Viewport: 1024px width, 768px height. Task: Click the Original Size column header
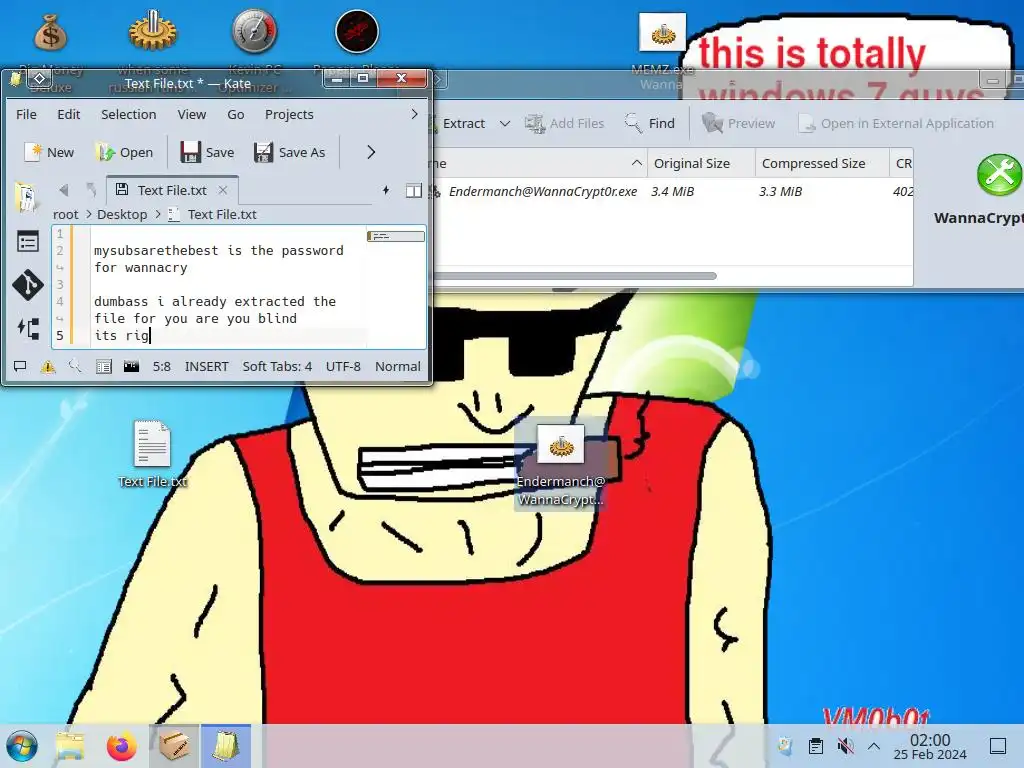tap(701, 163)
